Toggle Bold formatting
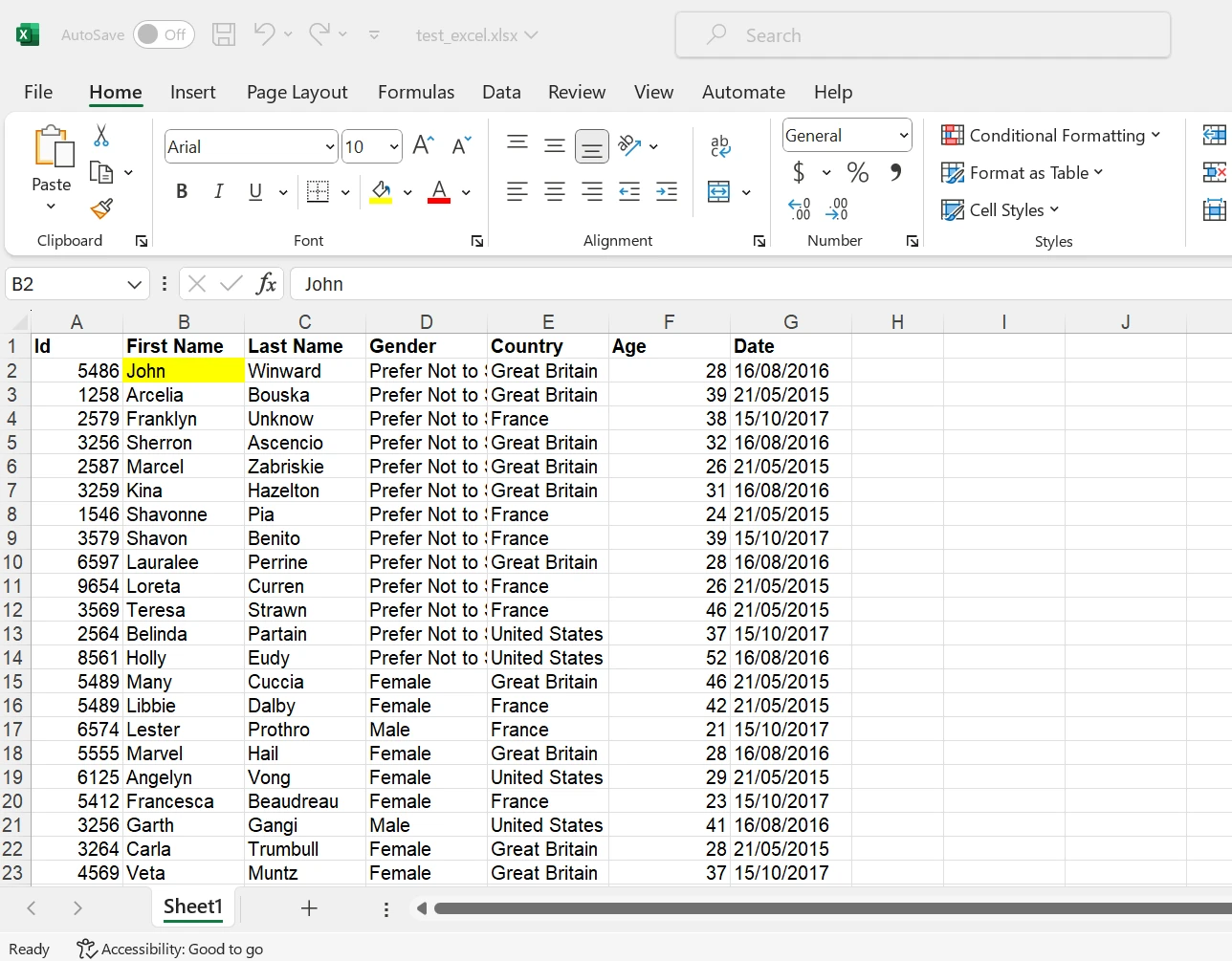The width and height of the screenshot is (1232, 961). (x=182, y=192)
